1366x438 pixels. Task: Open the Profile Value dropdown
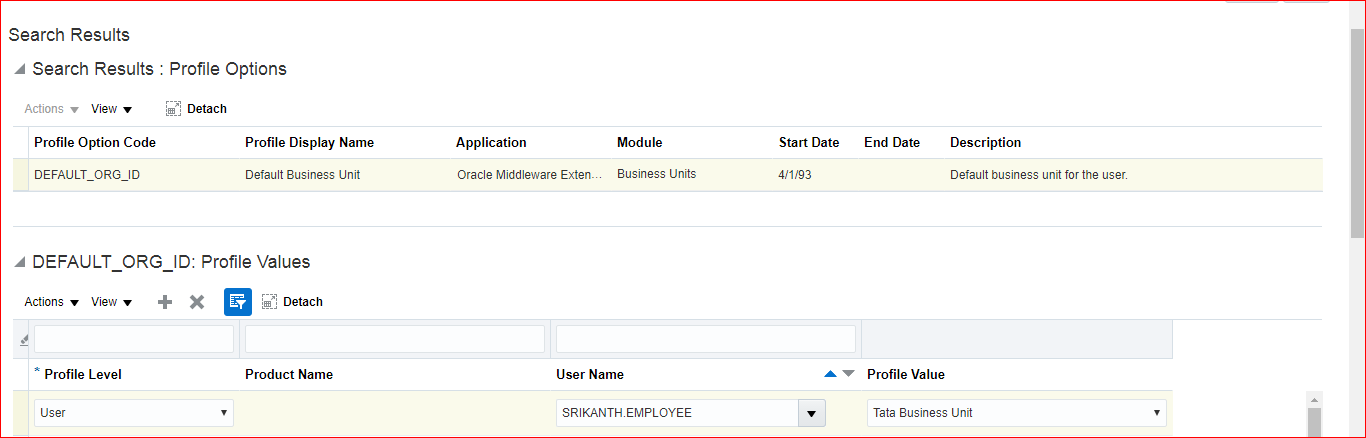pos(1016,413)
